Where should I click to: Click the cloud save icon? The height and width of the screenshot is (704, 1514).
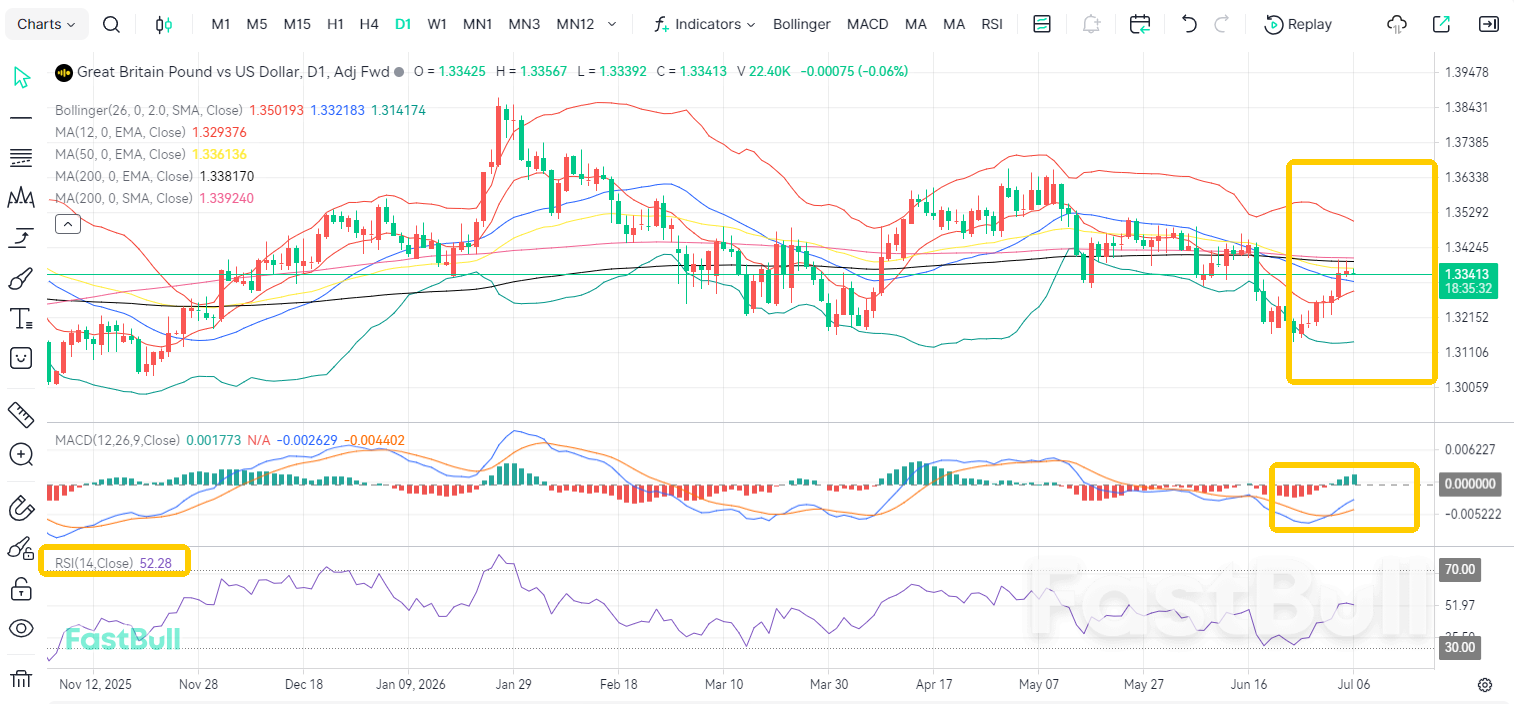tap(1397, 24)
